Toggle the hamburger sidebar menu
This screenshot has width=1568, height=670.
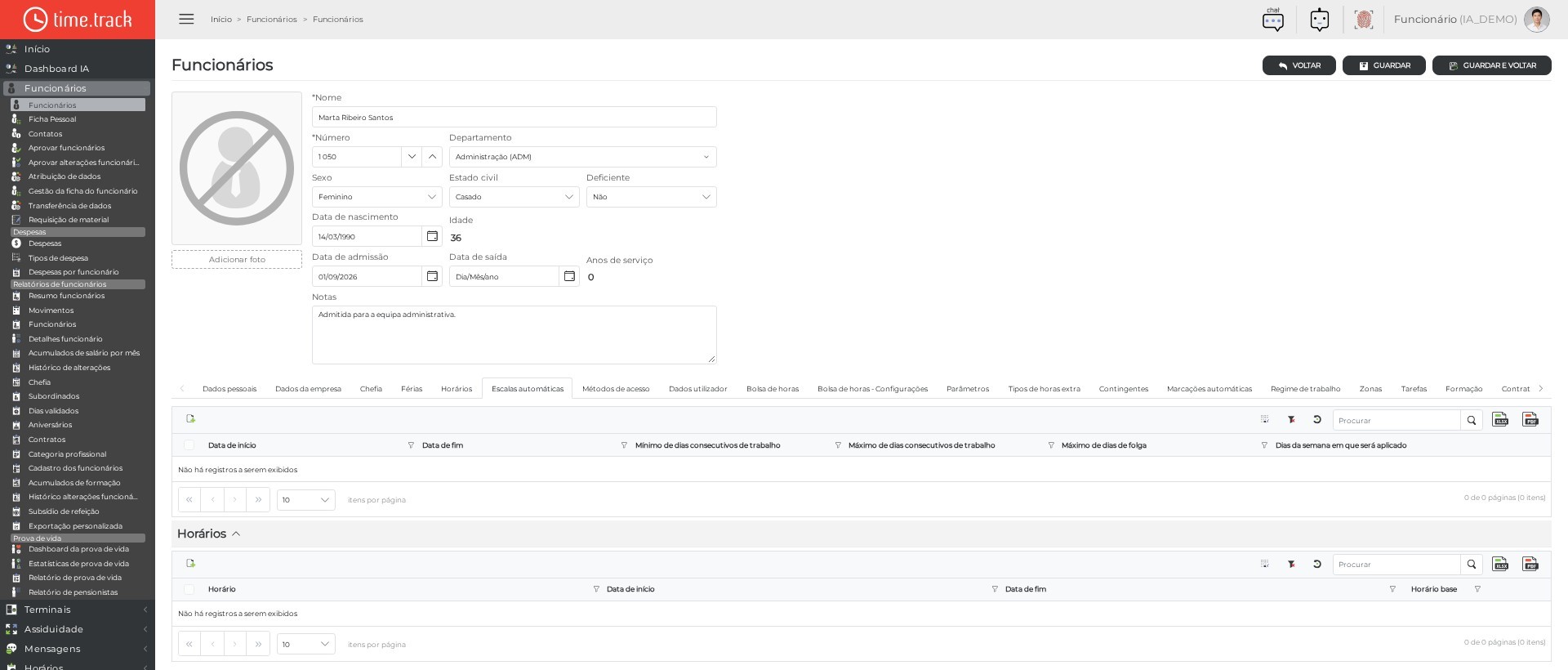(186, 19)
